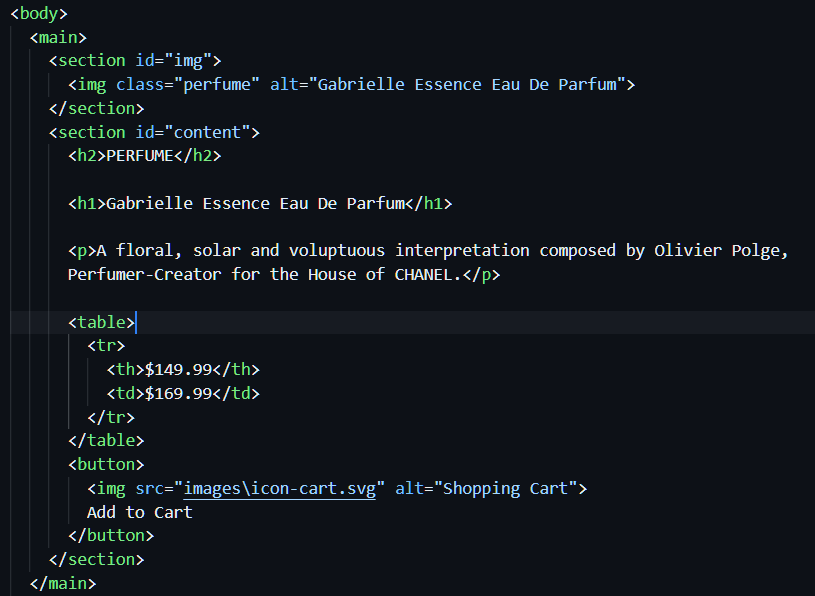Click the closing /section tag after /button
Viewport: 815px width, 596px height.
click(x=97, y=560)
